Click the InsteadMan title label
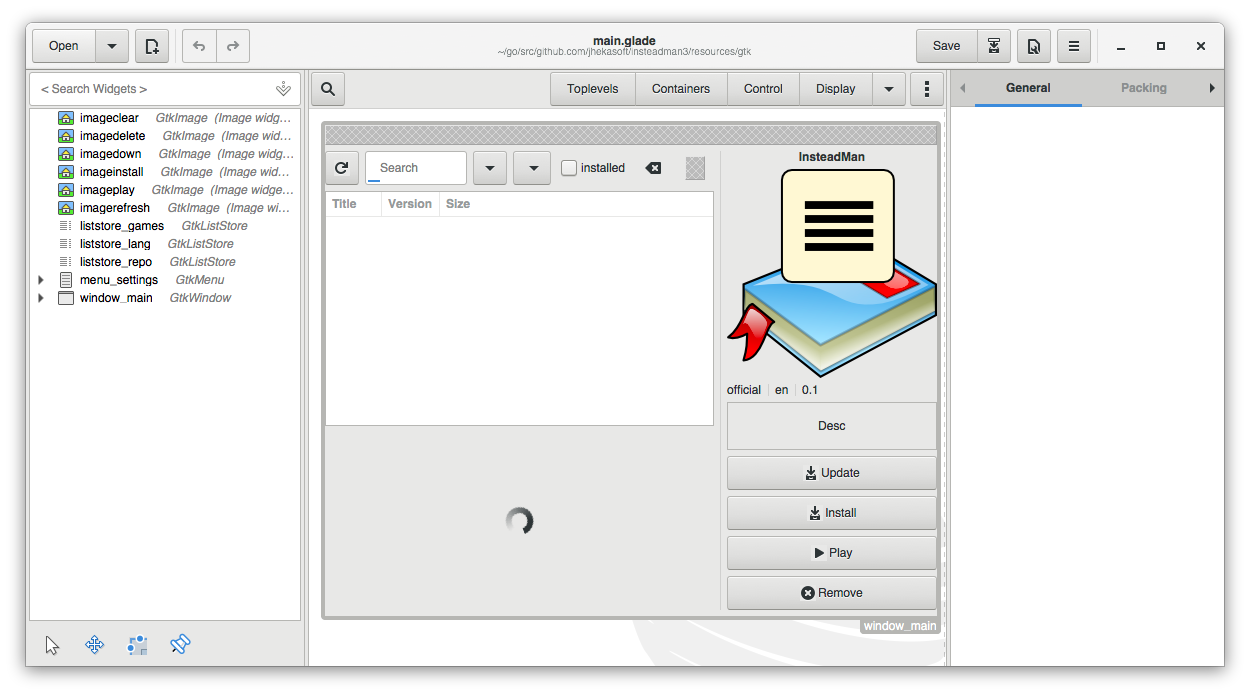This screenshot has width=1250, height=695. [x=832, y=157]
